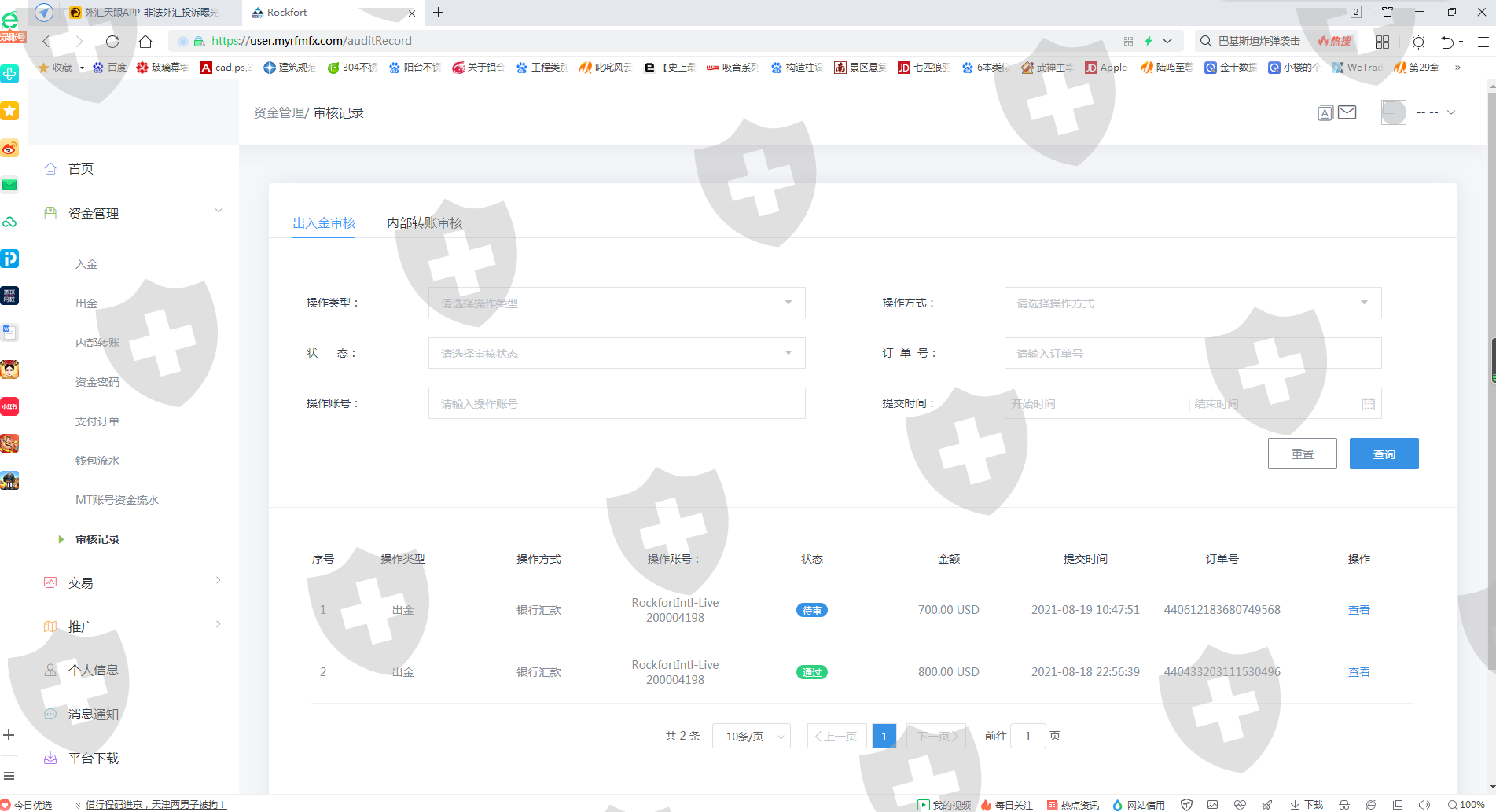Open calendar icon in 提交时间 field
Viewport: 1496px width, 812px height.
click(1368, 404)
